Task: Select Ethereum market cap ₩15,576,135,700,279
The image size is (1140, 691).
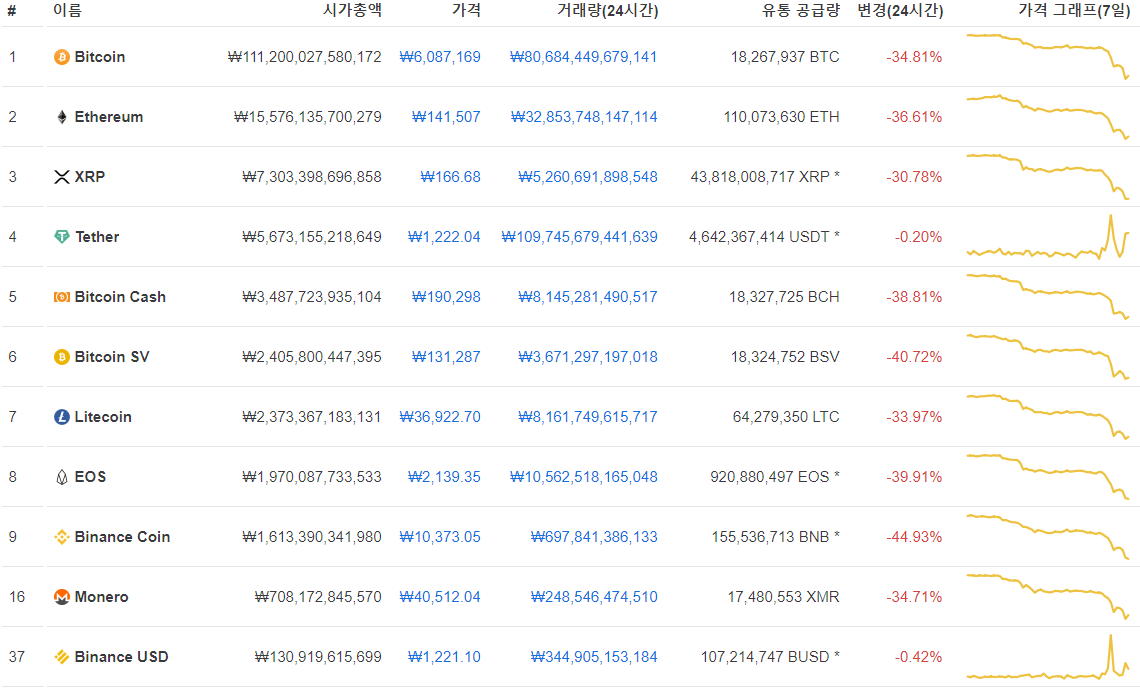Action: coord(308,117)
